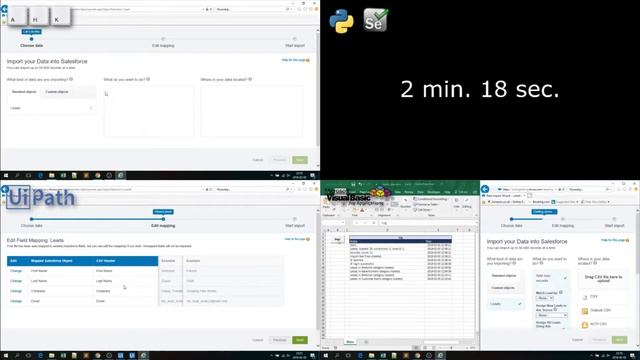640x360 pixels.
Task: Click the green Next button in the UiPath window
Action: point(300,340)
